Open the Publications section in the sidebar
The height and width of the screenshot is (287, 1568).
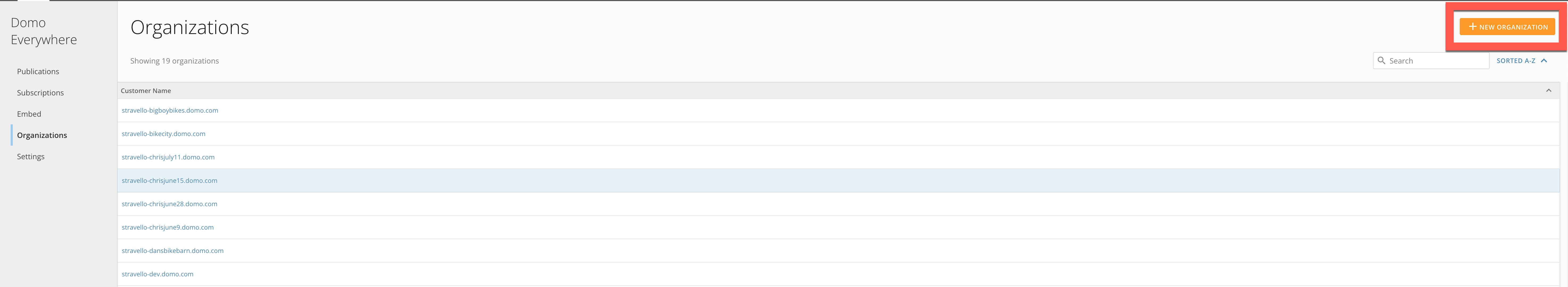pyautogui.click(x=38, y=71)
